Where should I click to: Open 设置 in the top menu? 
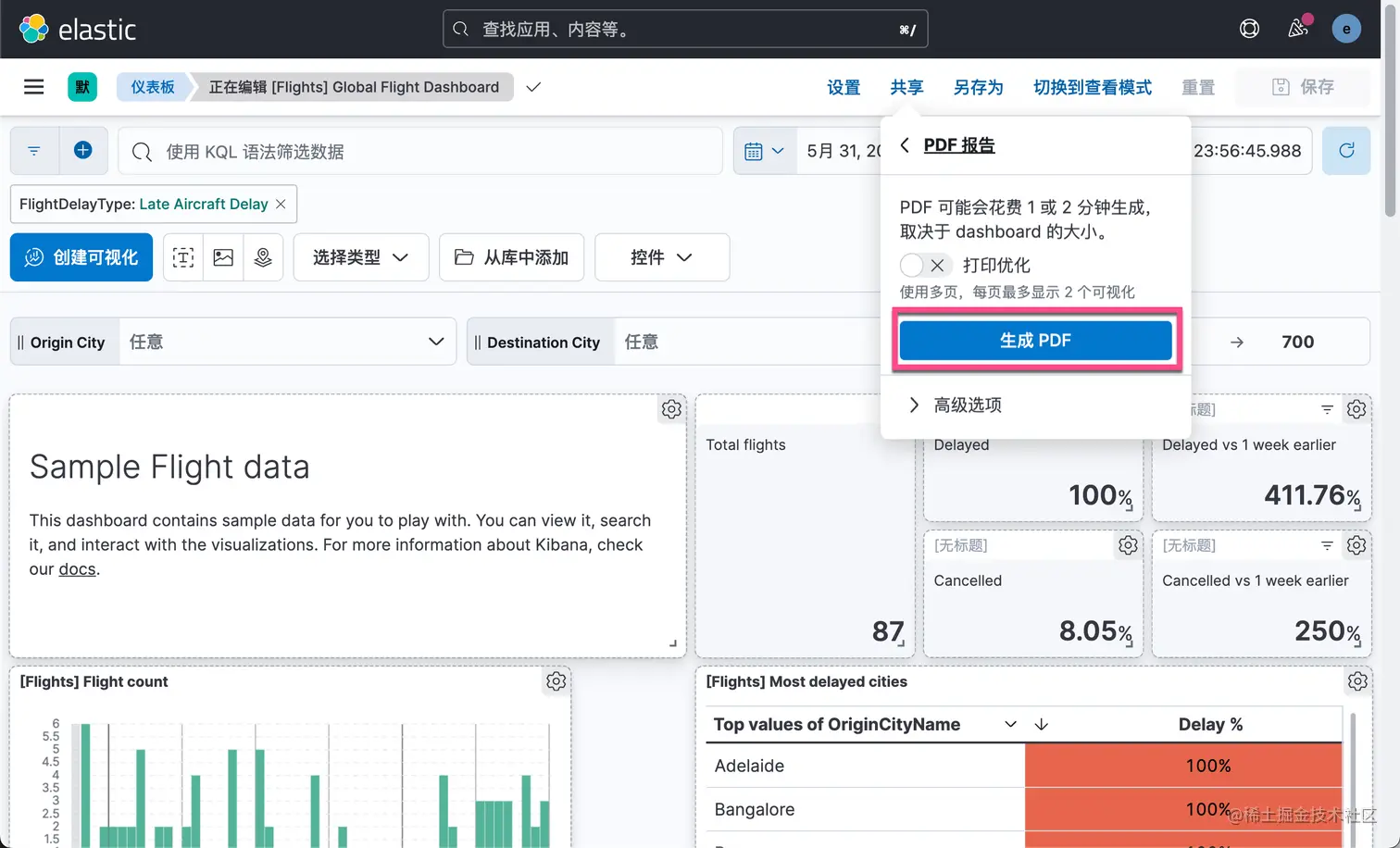point(844,87)
